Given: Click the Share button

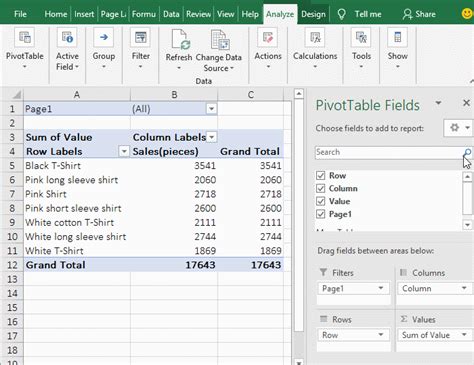Looking at the screenshot, I should tap(419, 14).
